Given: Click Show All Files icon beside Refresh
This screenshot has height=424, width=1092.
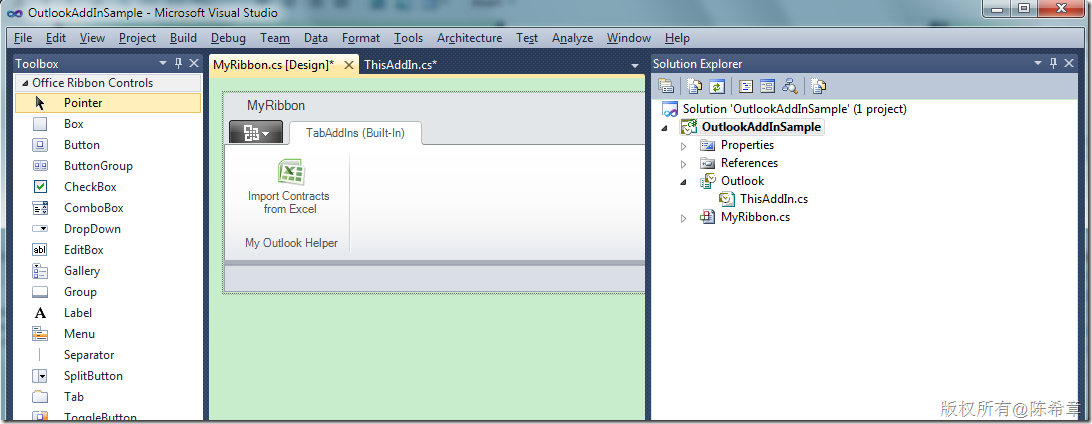Looking at the screenshot, I should (694, 86).
